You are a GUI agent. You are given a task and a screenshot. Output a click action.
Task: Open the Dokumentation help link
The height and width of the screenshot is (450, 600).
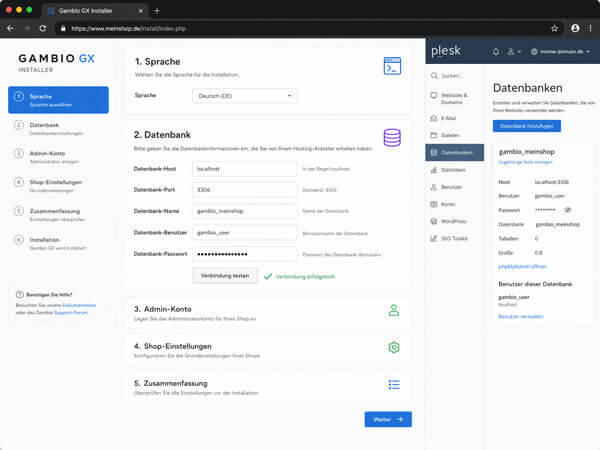click(x=79, y=305)
